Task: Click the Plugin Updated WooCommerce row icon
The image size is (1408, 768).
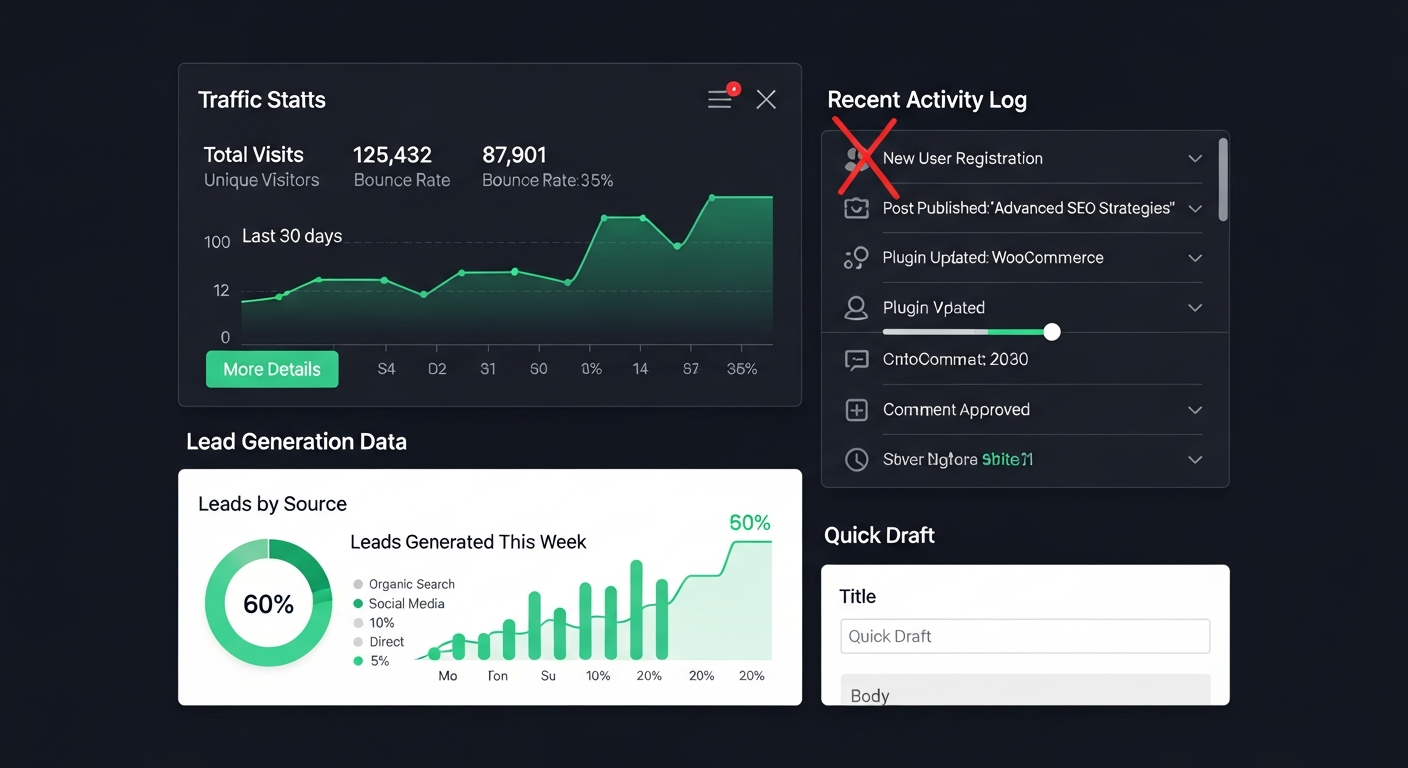Action: (856, 258)
